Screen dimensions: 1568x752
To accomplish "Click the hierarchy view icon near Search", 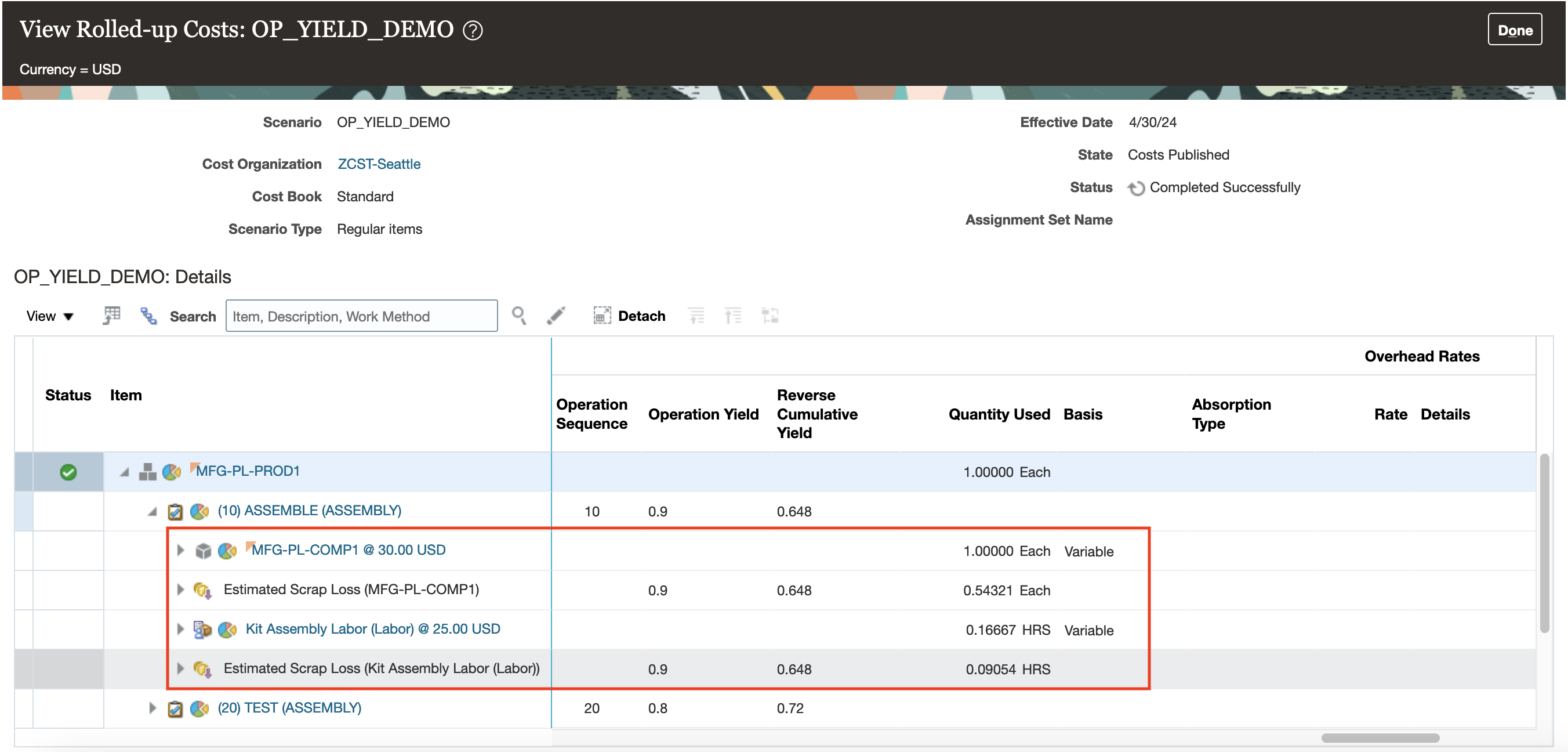I will point(148,316).
